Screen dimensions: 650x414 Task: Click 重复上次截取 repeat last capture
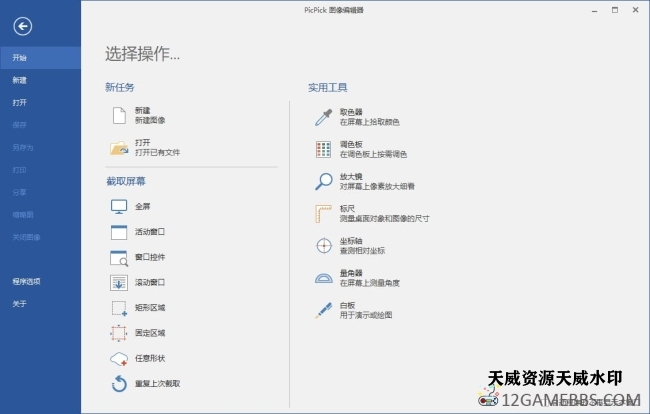coord(118,383)
